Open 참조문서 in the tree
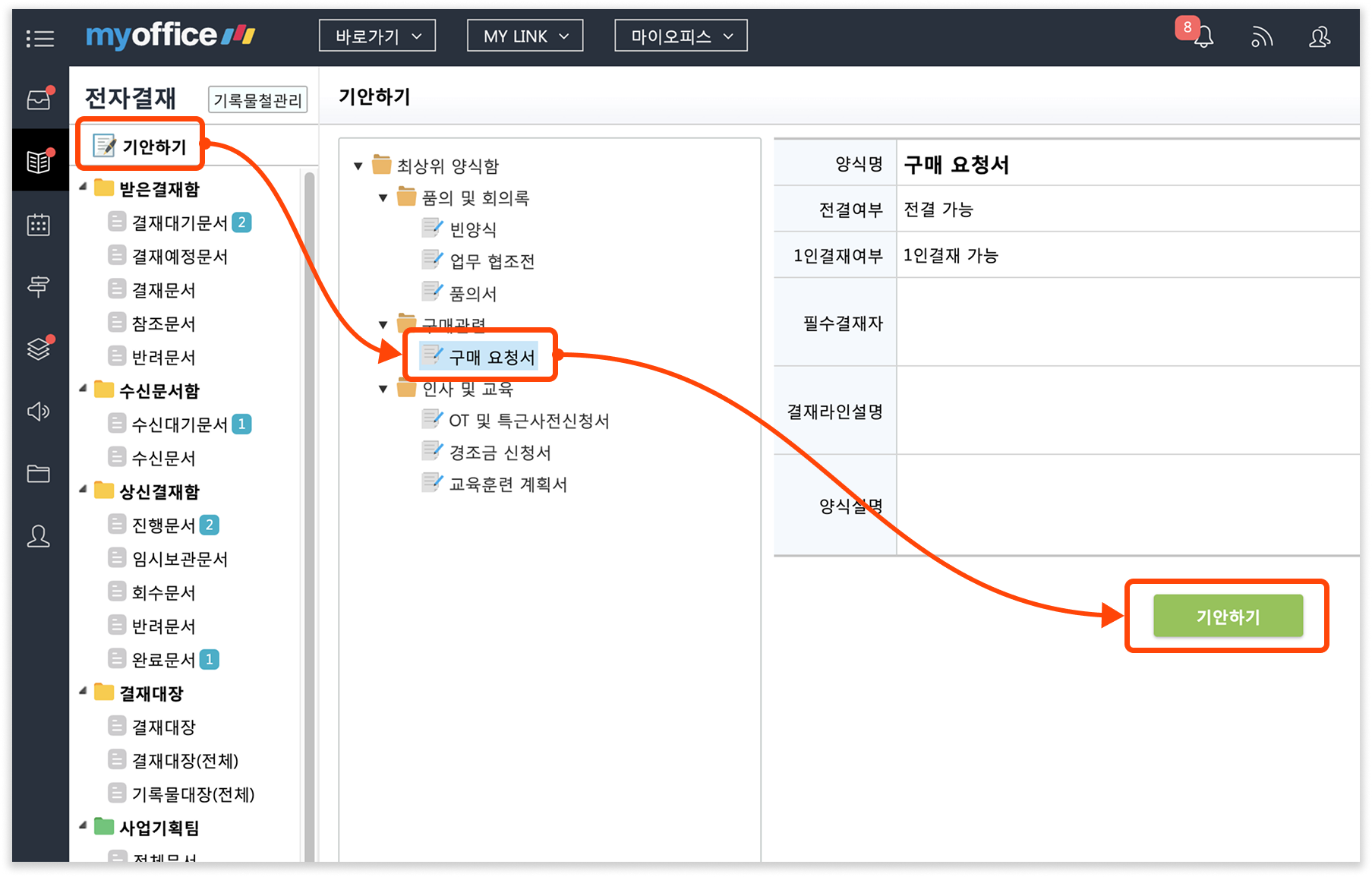Viewport: 1372px width, 877px height. (x=164, y=323)
